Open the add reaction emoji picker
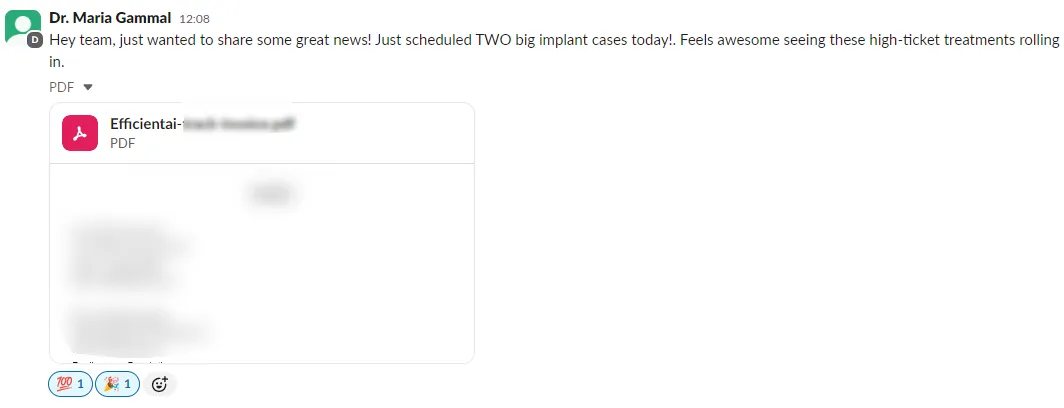The image size is (1064, 408). (159, 384)
